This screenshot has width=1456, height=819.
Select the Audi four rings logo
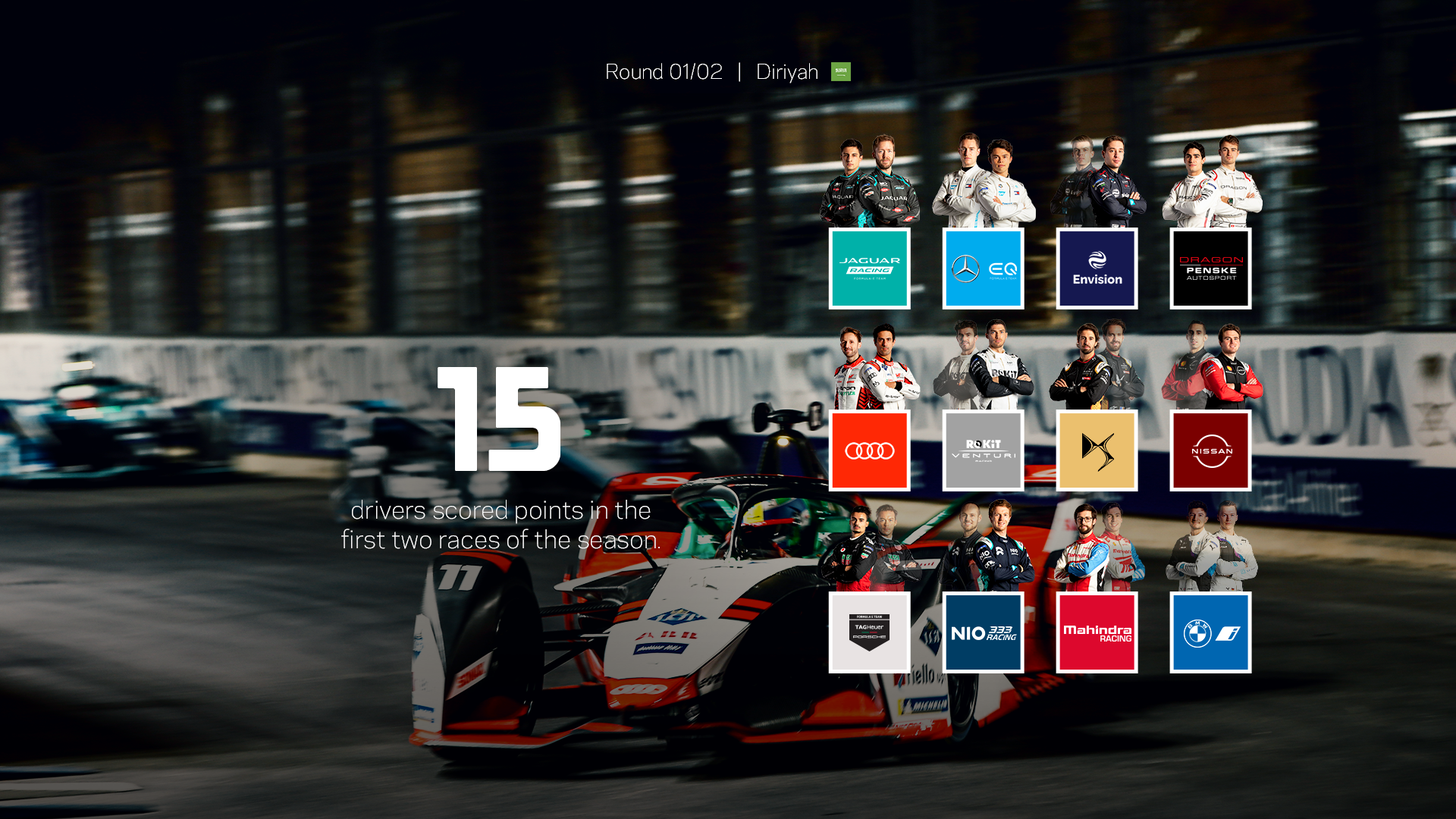pyautogui.click(x=869, y=450)
